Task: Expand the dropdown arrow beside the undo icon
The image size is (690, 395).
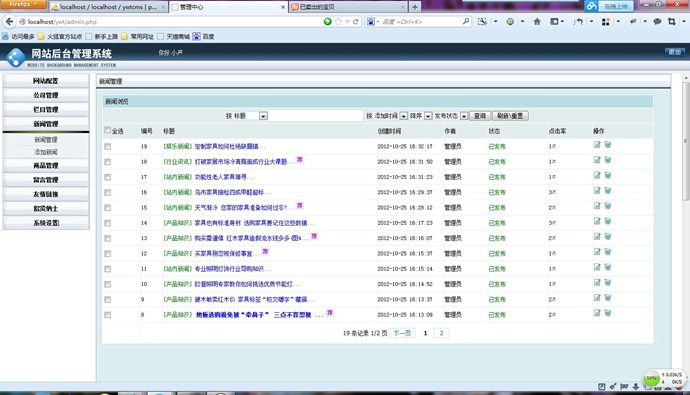Action: pyautogui.click(x=591, y=22)
